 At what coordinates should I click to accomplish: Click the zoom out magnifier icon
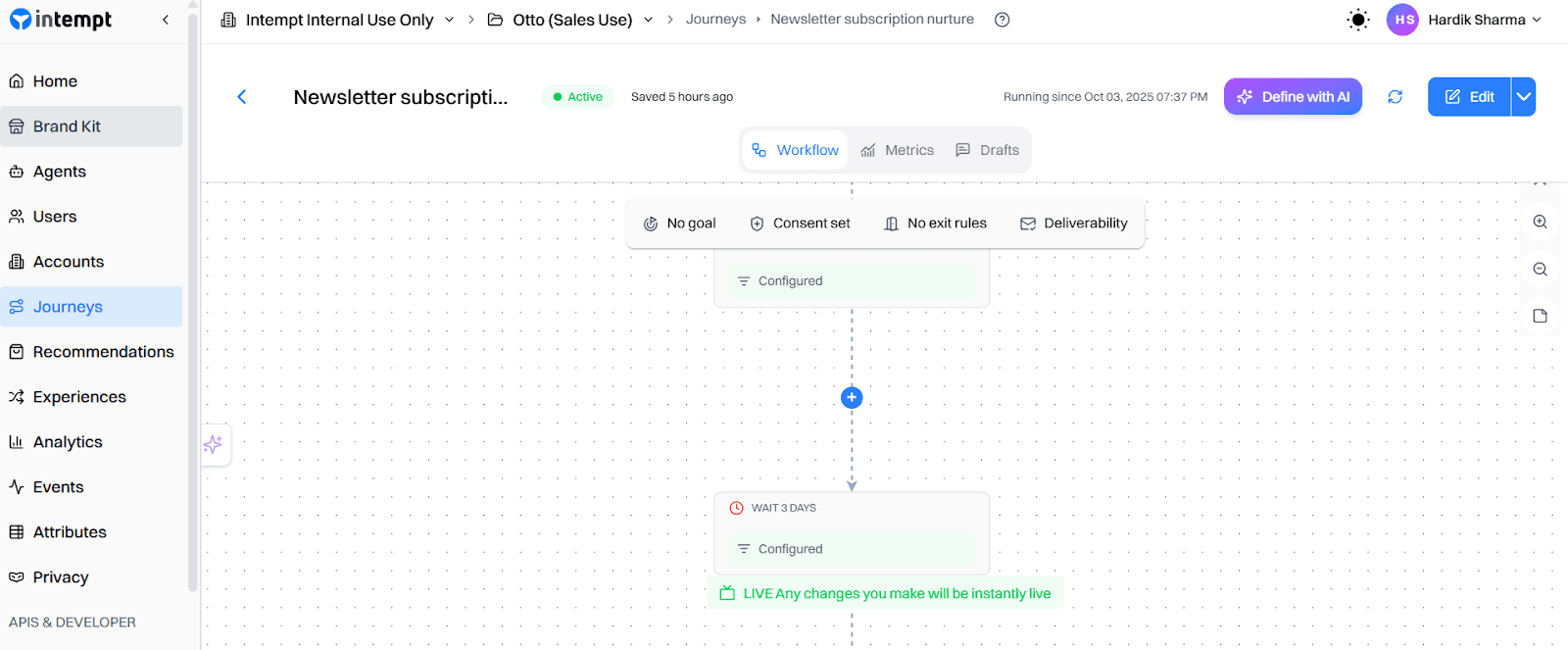pyautogui.click(x=1540, y=270)
